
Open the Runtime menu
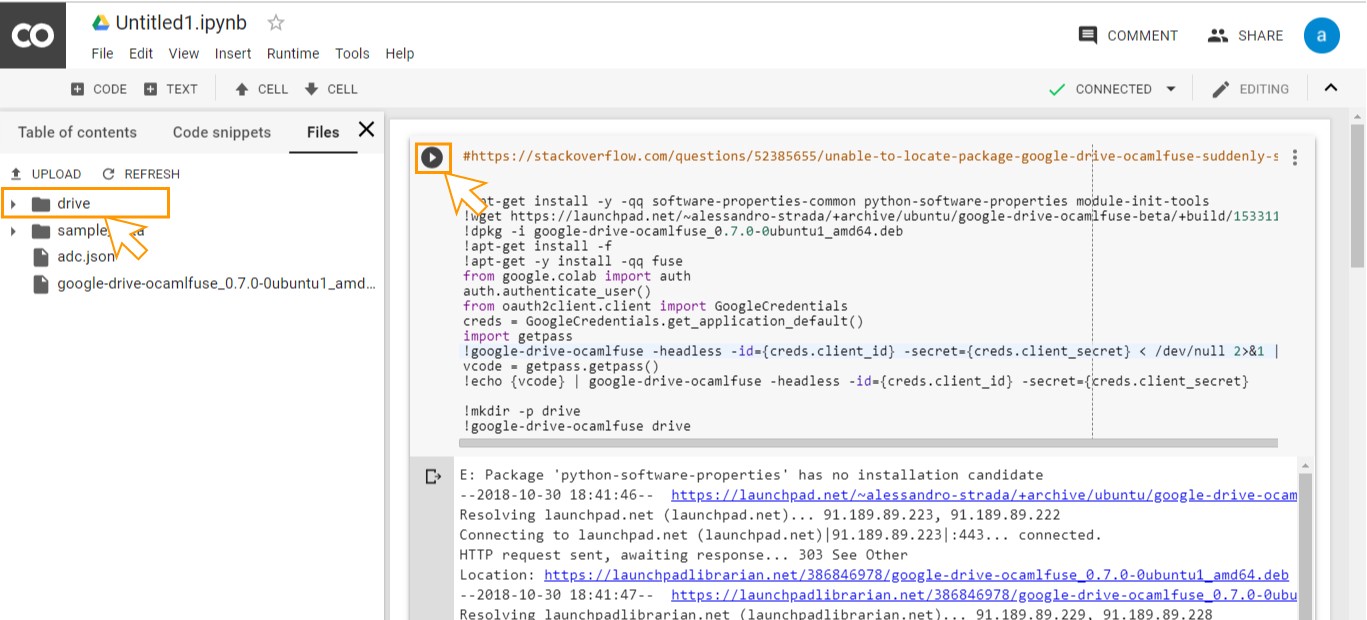coord(293,54)
